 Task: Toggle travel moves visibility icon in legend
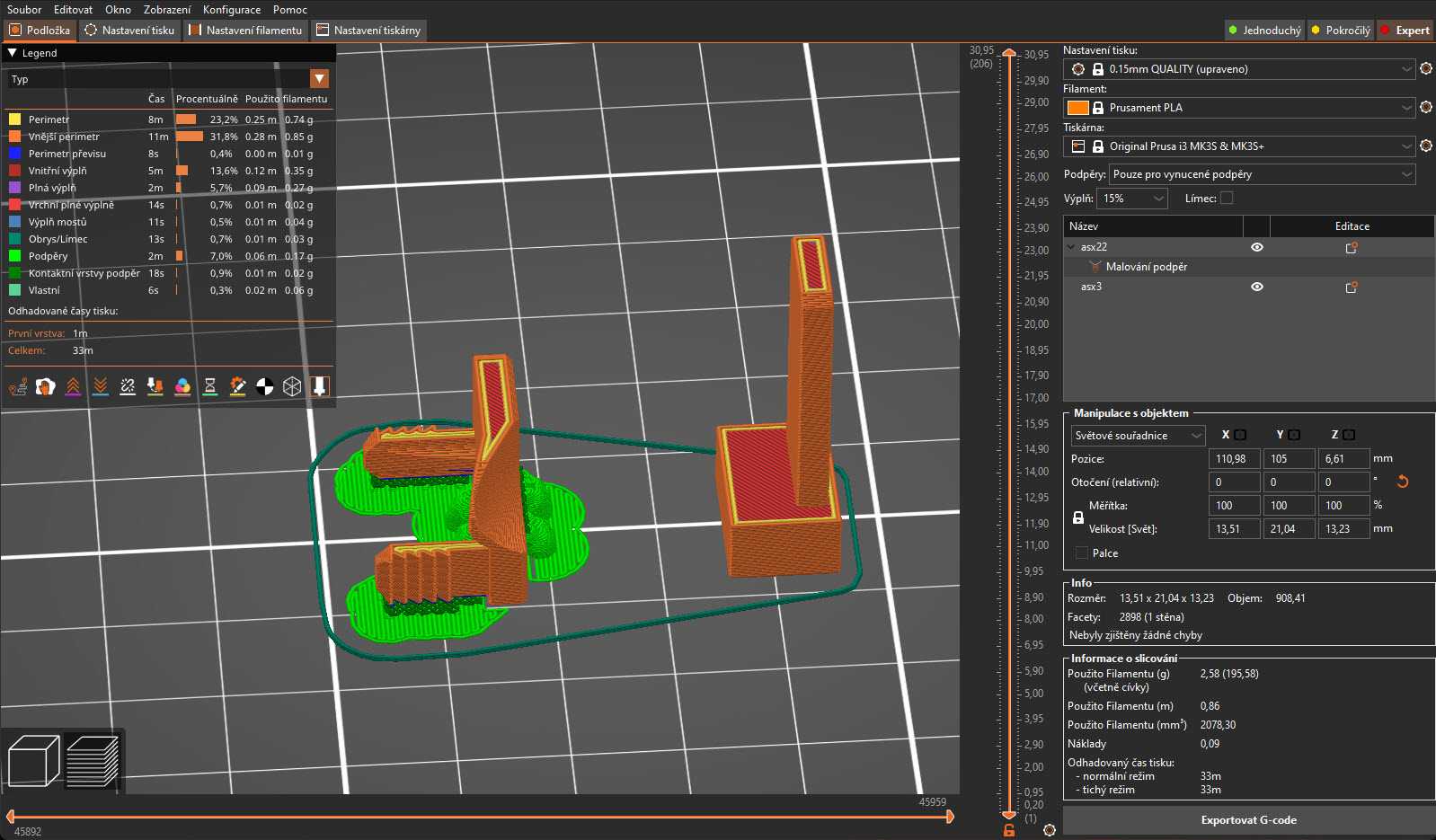click(18, 386)
